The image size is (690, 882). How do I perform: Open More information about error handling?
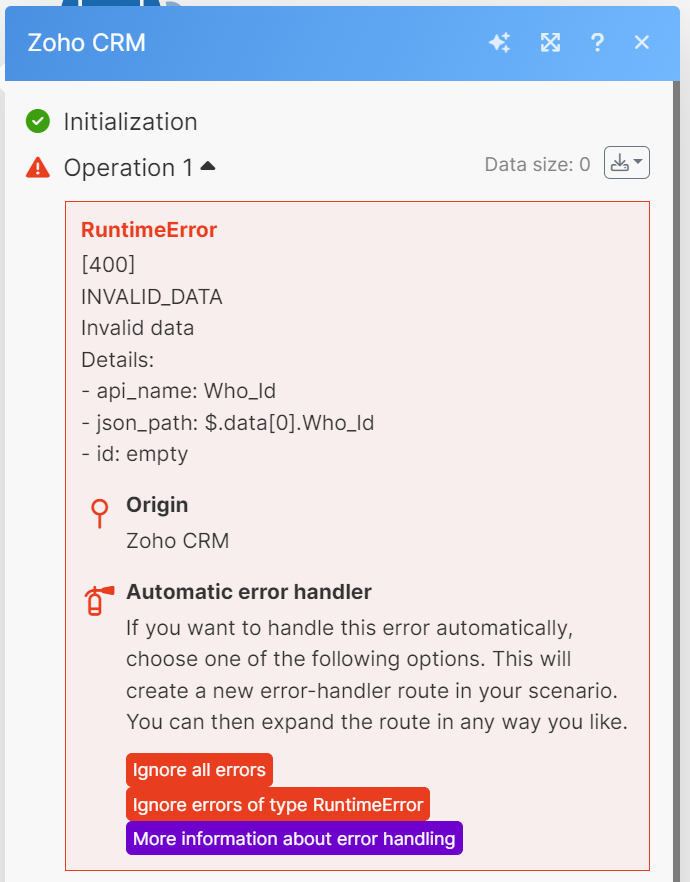(x=294, y=838)
